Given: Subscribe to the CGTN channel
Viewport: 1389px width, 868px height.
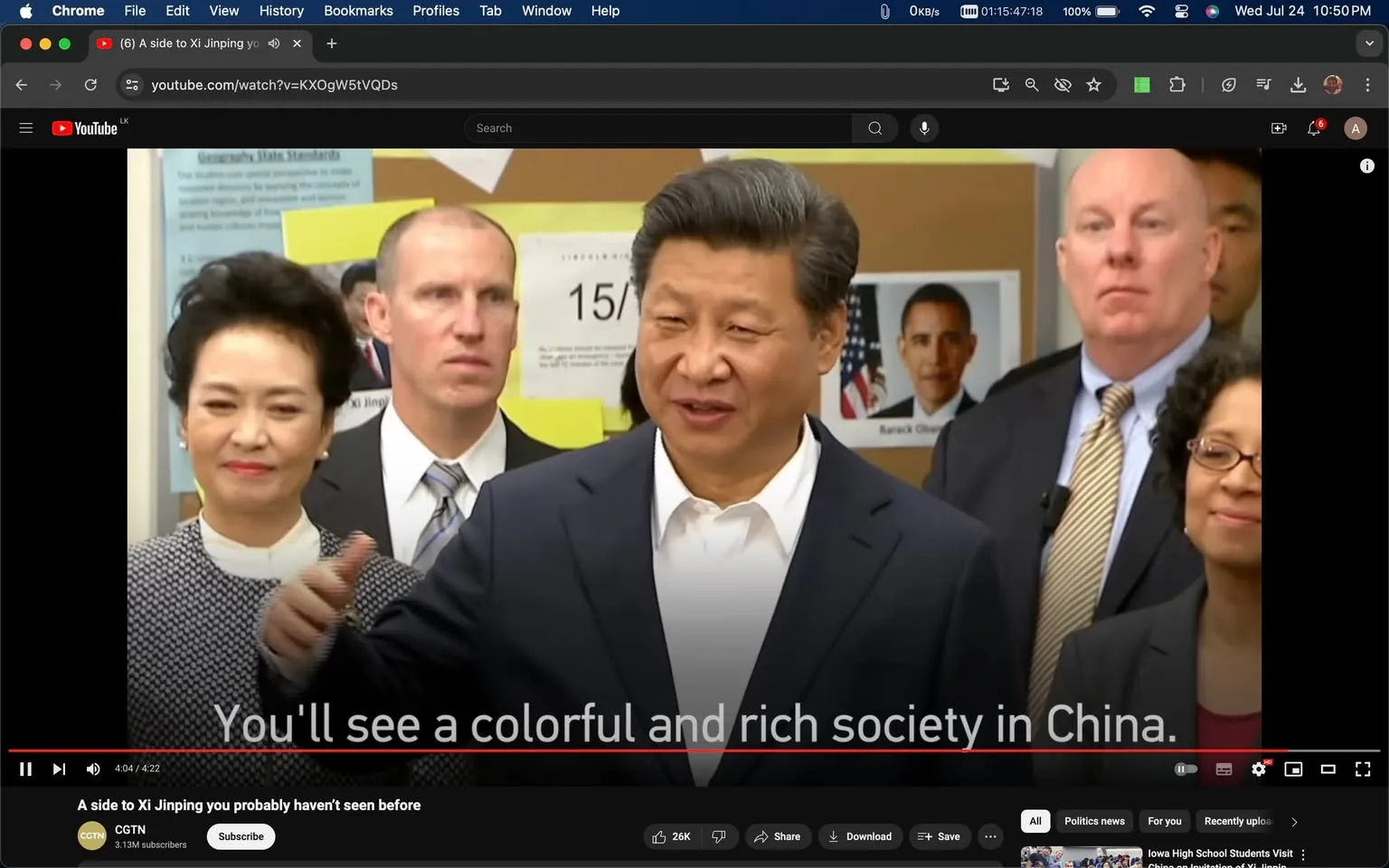Looking at the screenshot, I should click(x=241, y=836).
